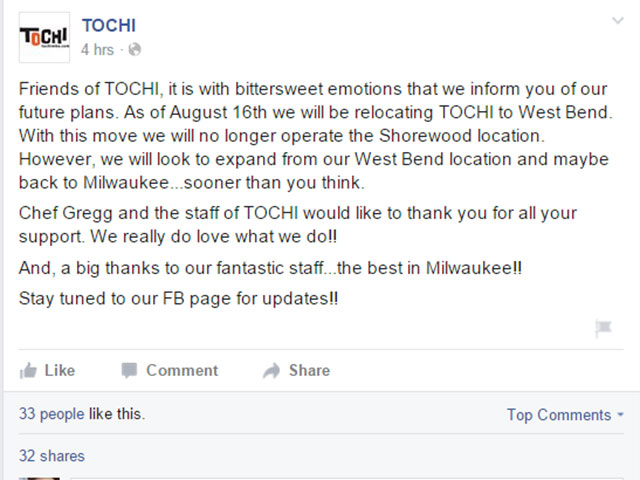Click the commenter avatar at bottom
Image resolution: width=640 pixels, height=480 pixels.
pos(39,478)
